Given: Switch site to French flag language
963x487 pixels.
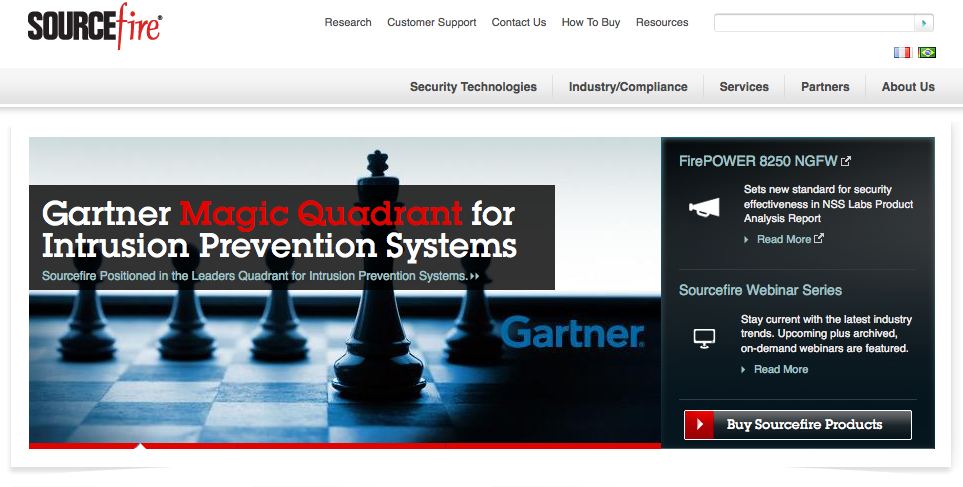Looking at the screenshot, I should [x=902, y=53].
